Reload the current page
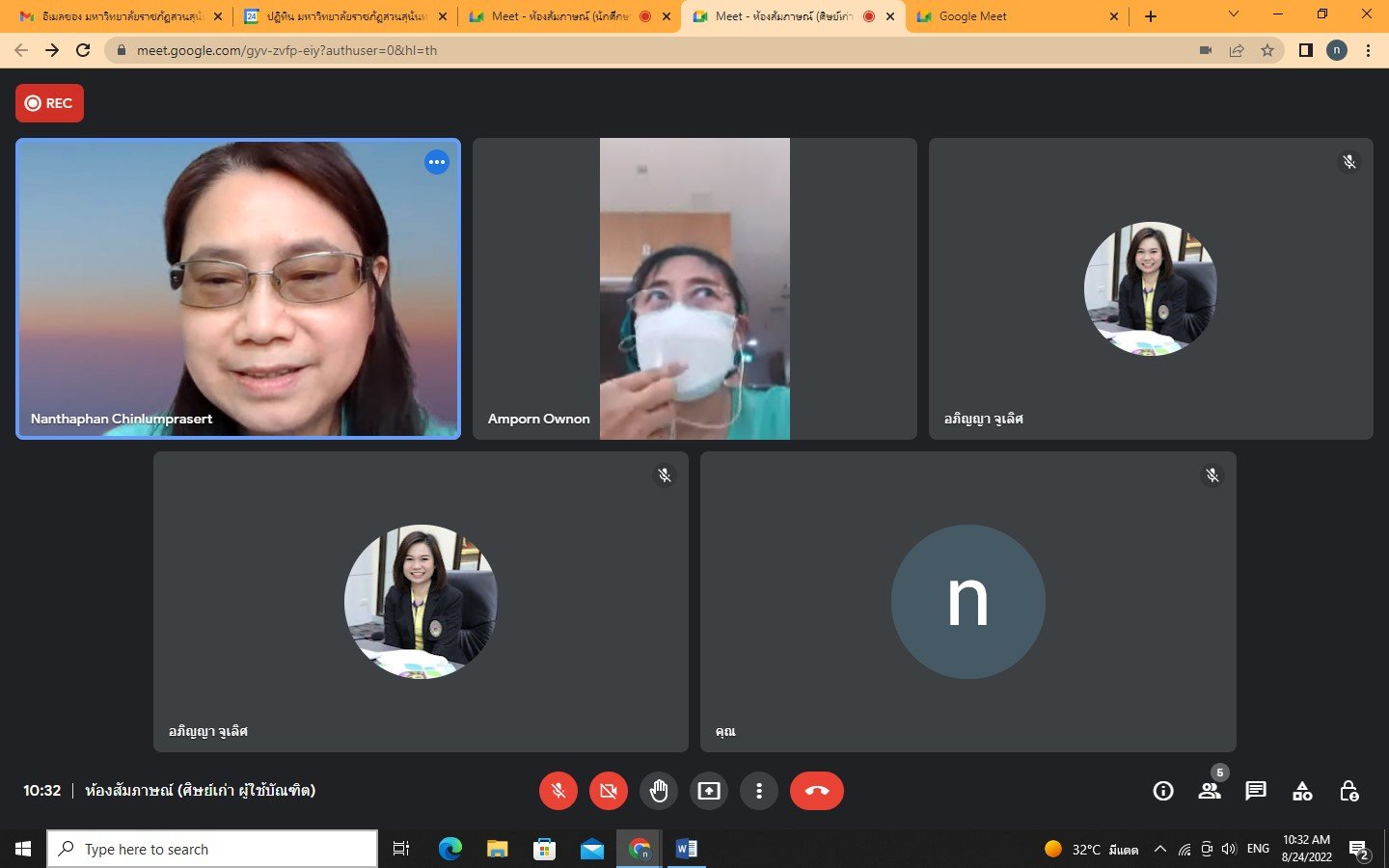 83,50
